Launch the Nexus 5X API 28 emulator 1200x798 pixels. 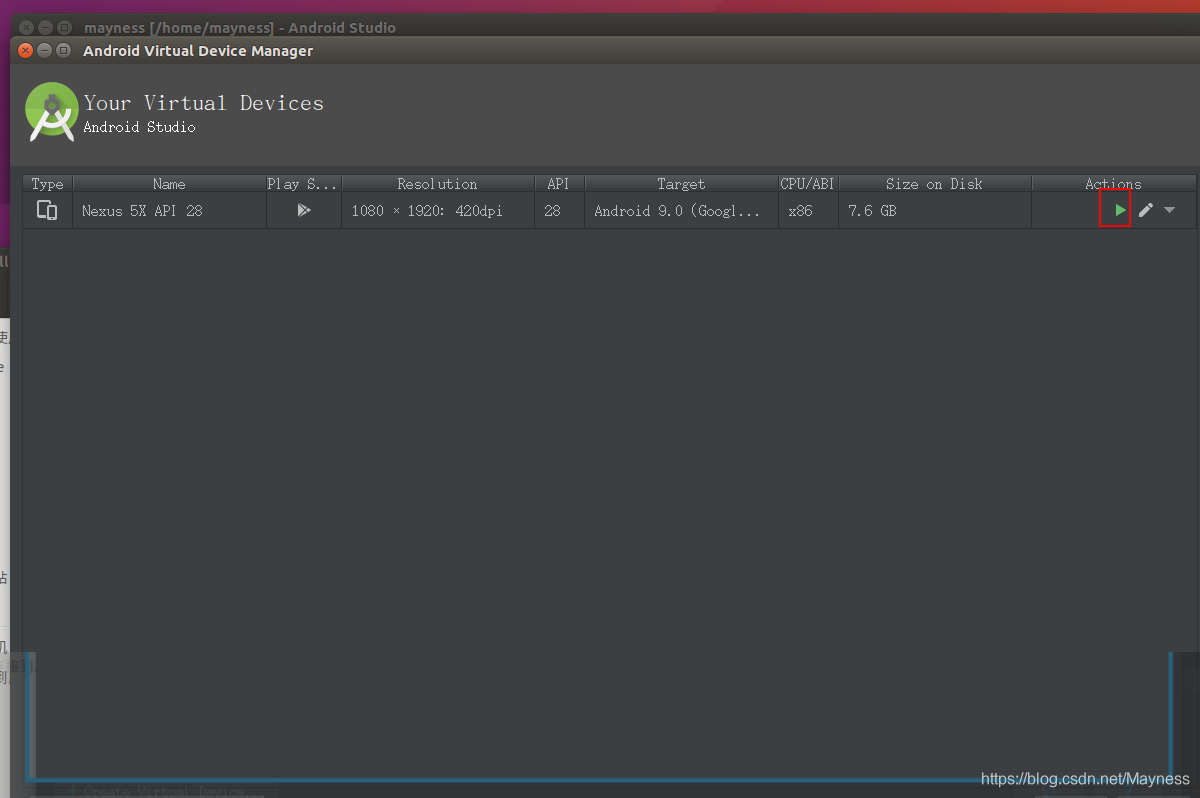pyautogui.click(x=1120, y=210)
